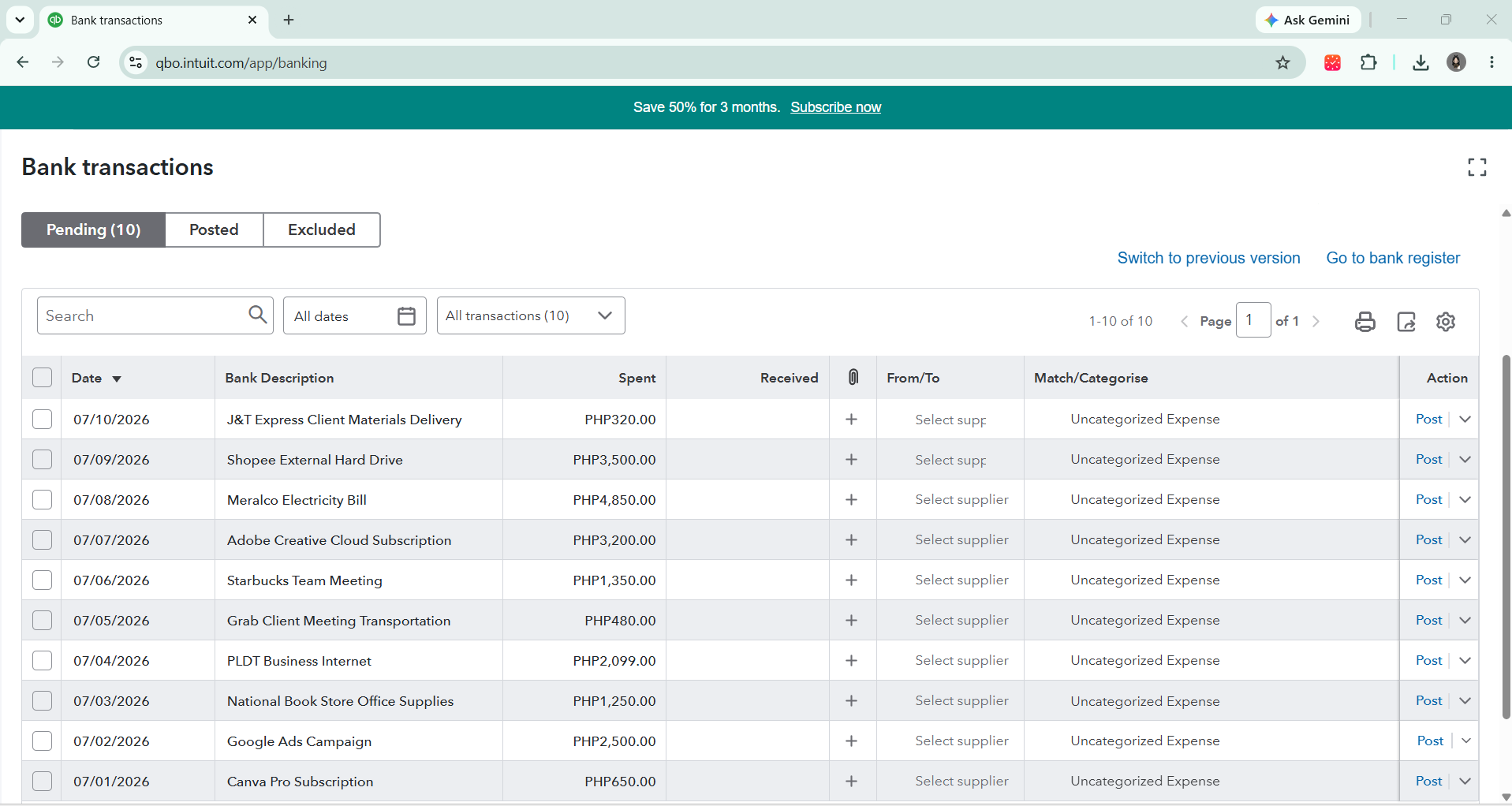This screenshot has height=806, width=1512.
Task: Click the Page number input box
Action: (1253, 320)
